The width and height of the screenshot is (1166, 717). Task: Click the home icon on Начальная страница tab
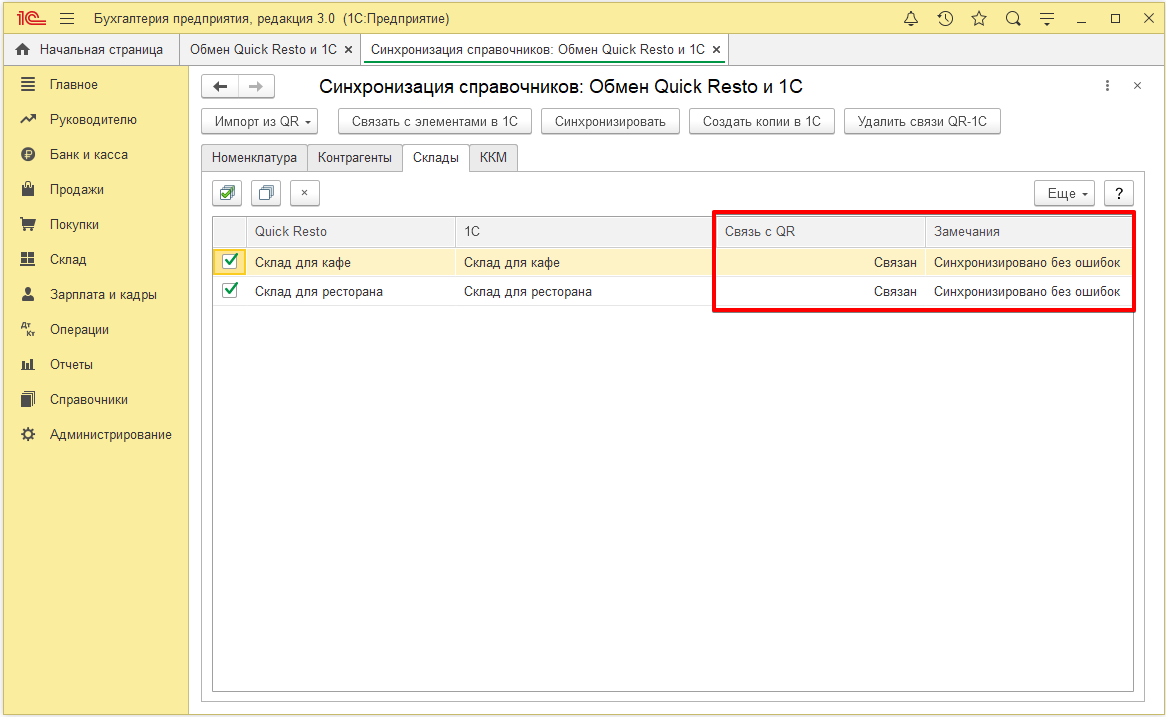pyautogui.click(x=22, y=49)
